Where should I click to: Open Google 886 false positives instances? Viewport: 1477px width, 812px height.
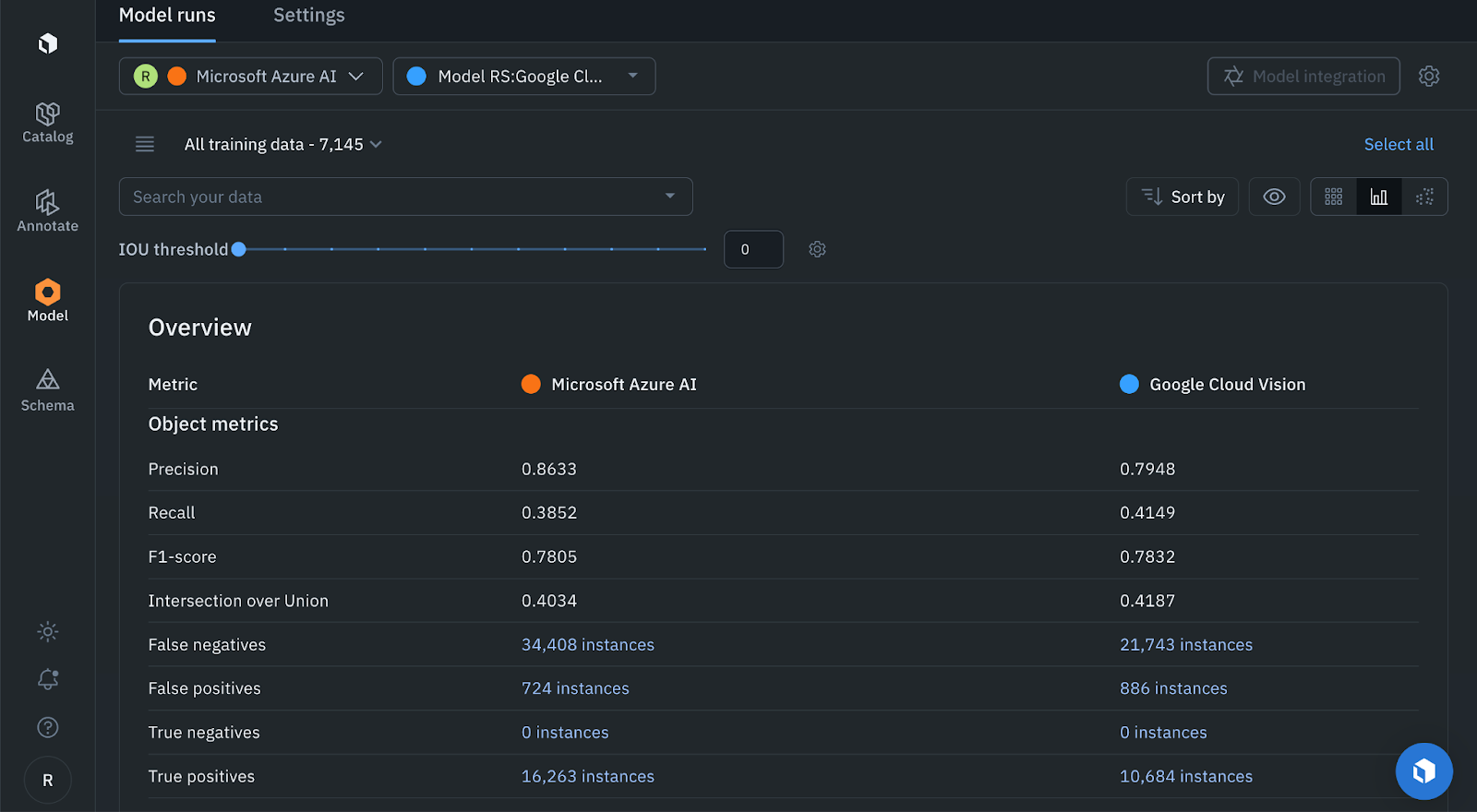click(x=1173, y=688)
